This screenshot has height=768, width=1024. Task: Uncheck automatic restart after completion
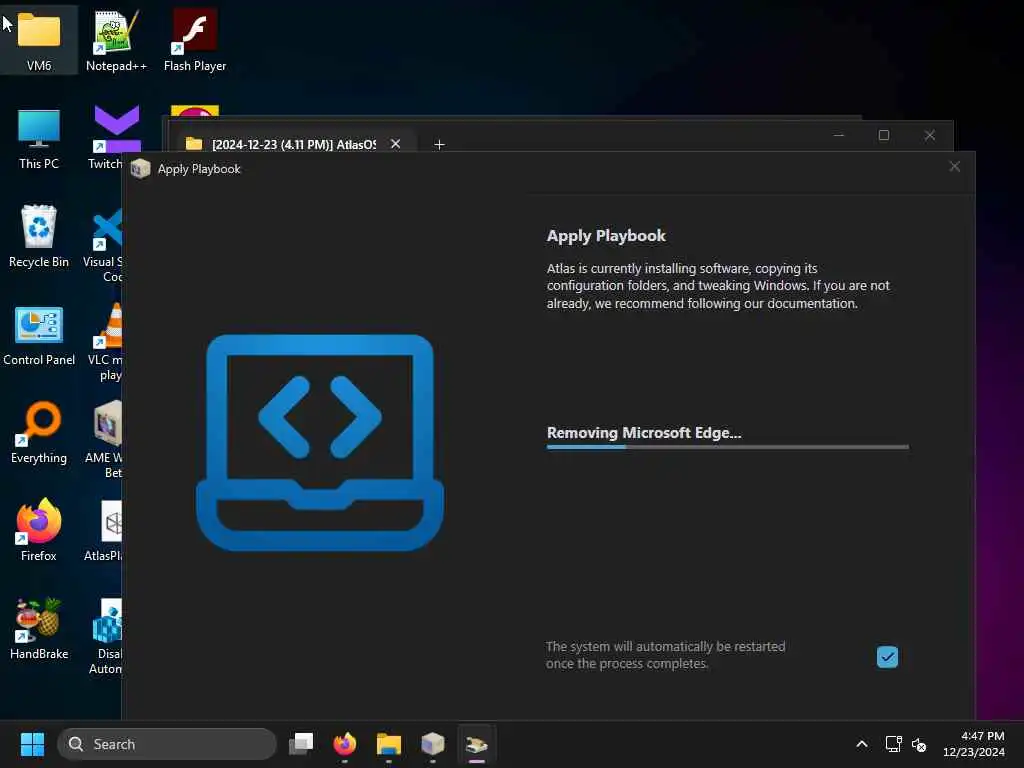point(887,656)
